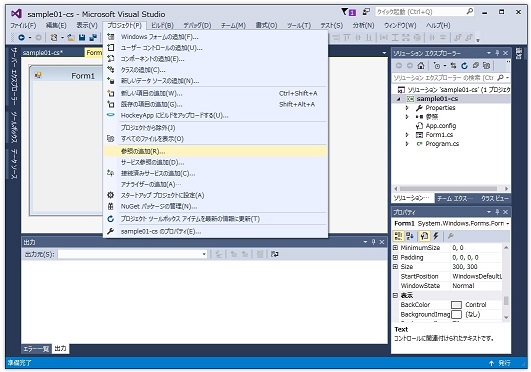Expand the 参照 references node
This screenshot has height=372, width=531.
[x=407, y=117]
